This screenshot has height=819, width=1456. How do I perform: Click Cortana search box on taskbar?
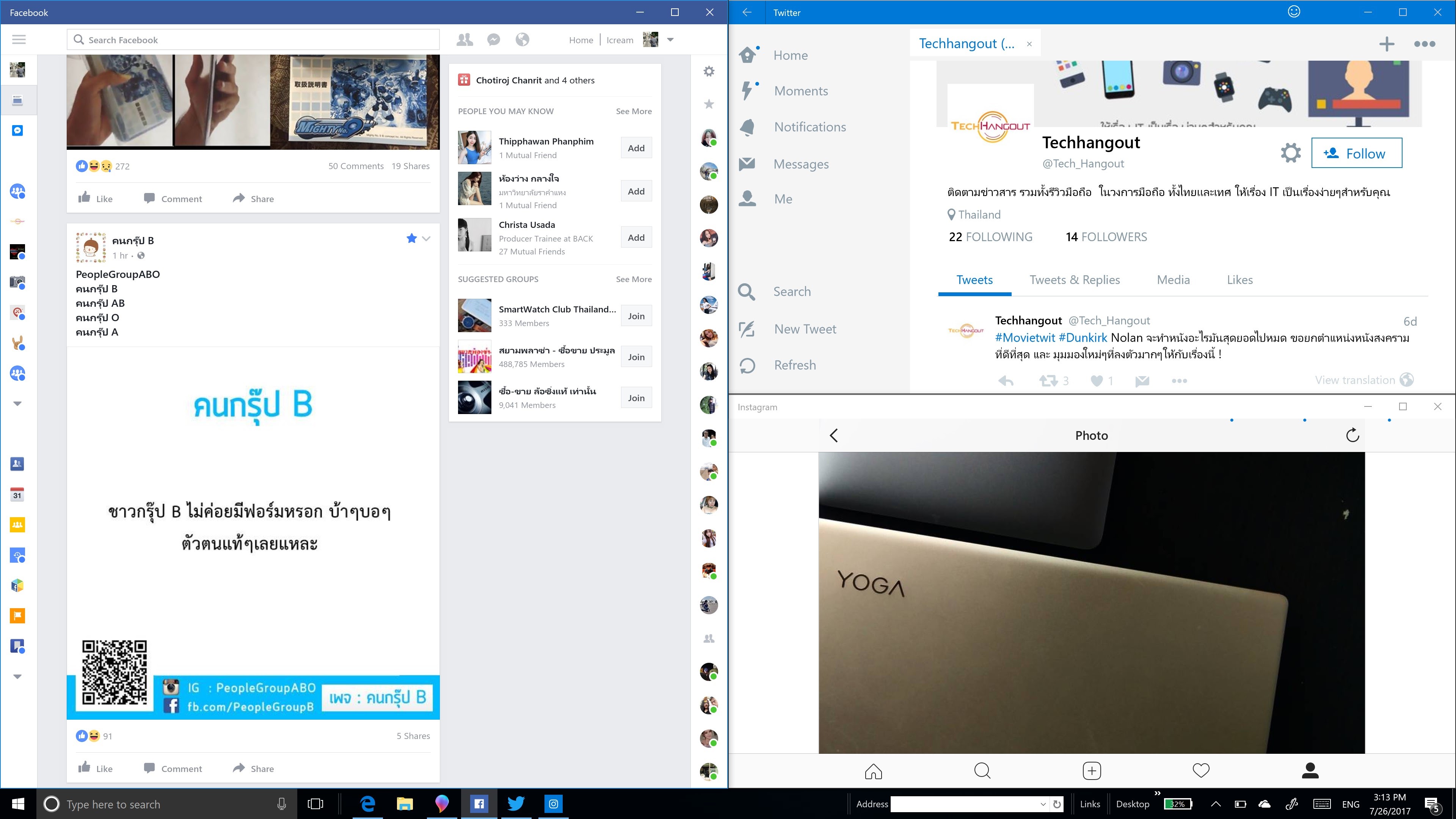(167, 804)
